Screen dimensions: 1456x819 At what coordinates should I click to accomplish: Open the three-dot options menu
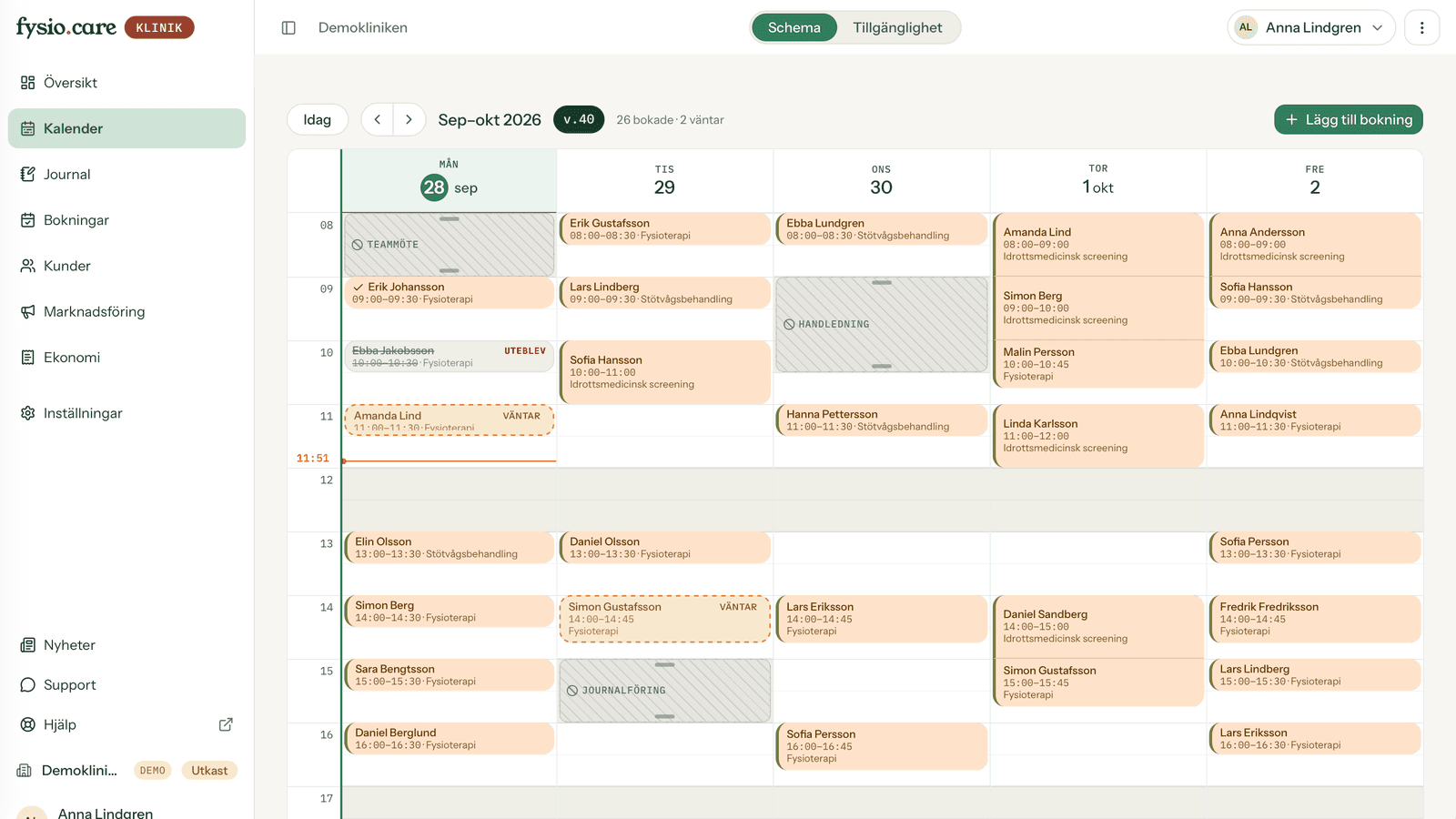tap(1421, 28)
